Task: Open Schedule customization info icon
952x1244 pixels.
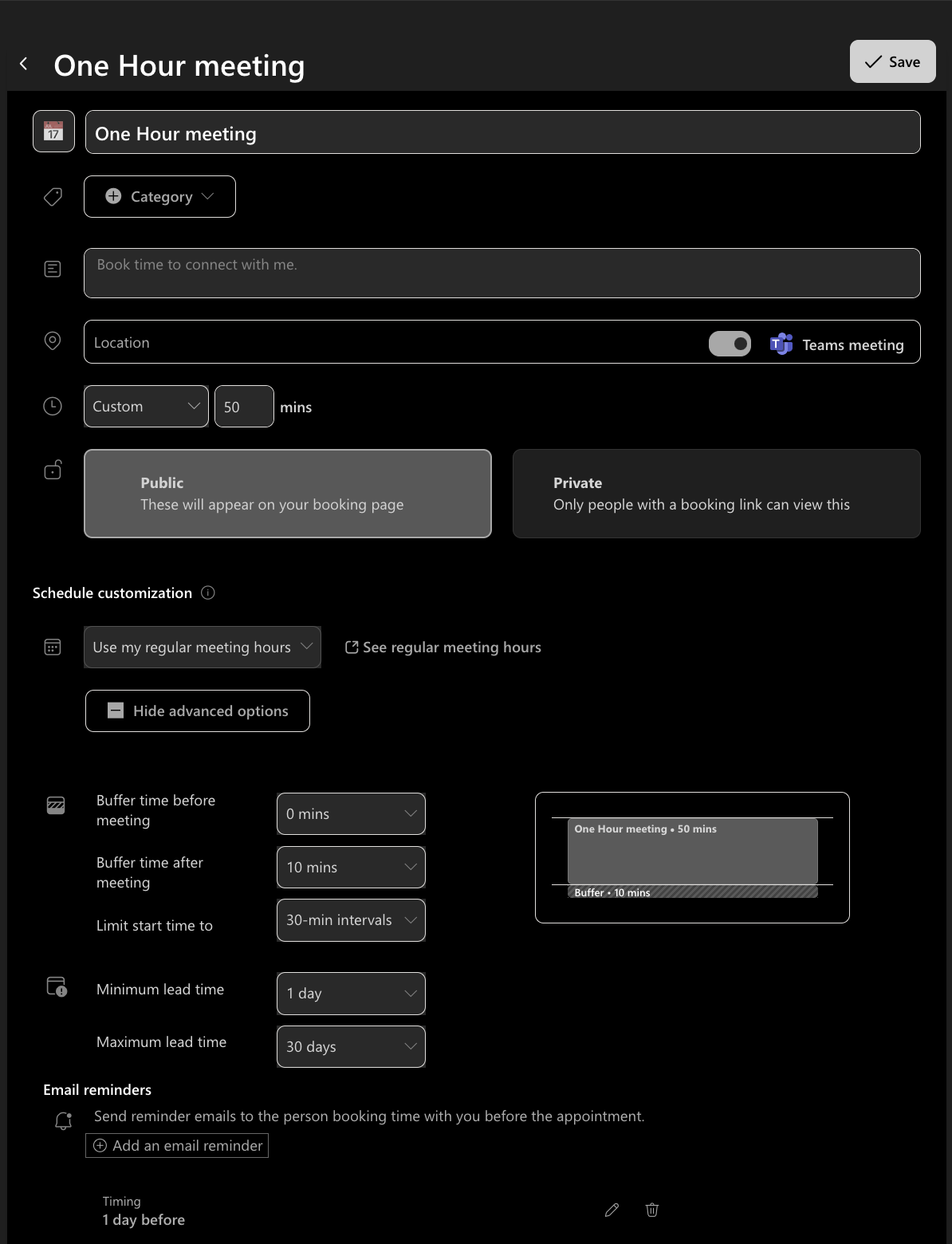Action: tap(208, 592)
